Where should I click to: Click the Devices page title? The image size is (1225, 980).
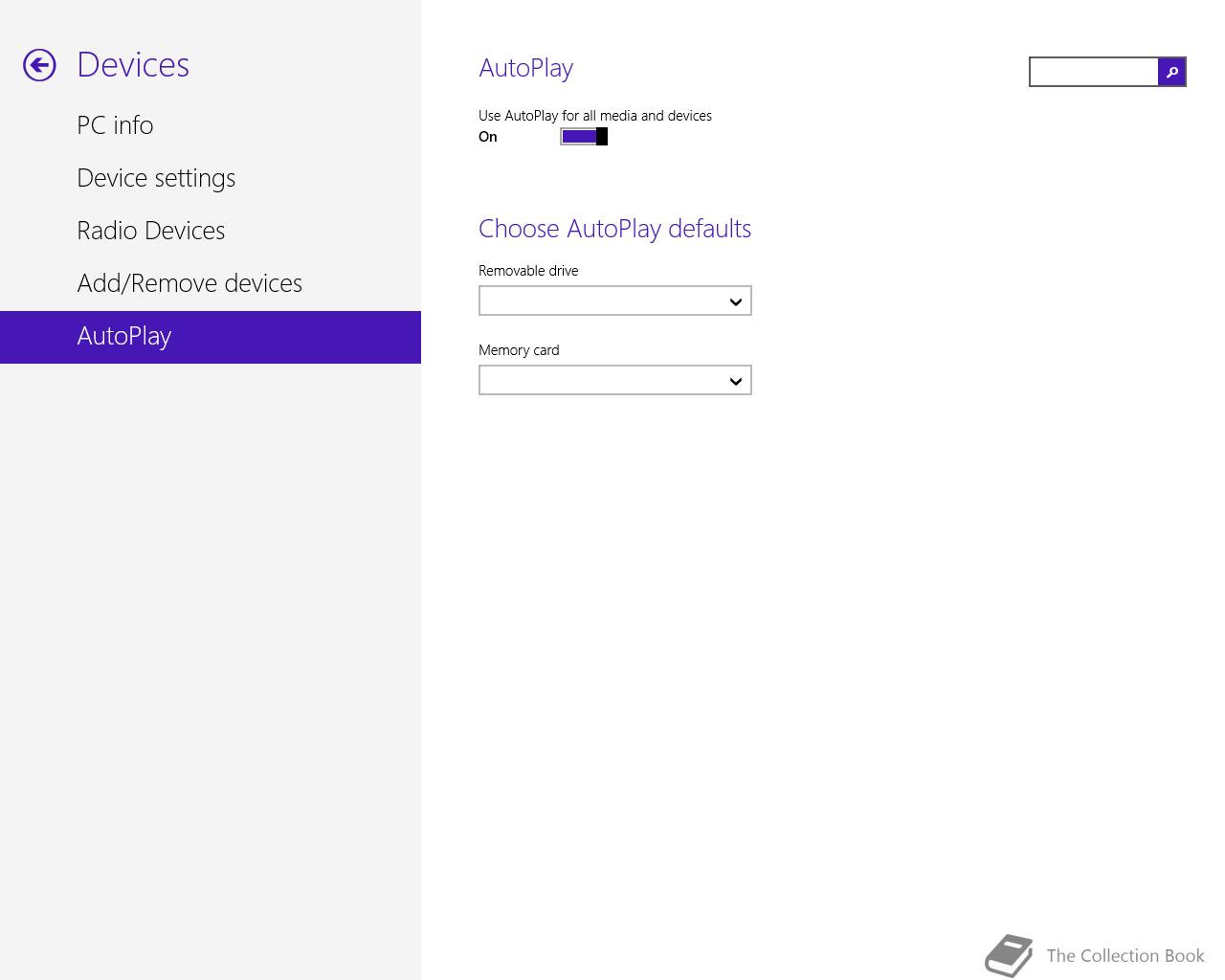click(x=133, y=65)
